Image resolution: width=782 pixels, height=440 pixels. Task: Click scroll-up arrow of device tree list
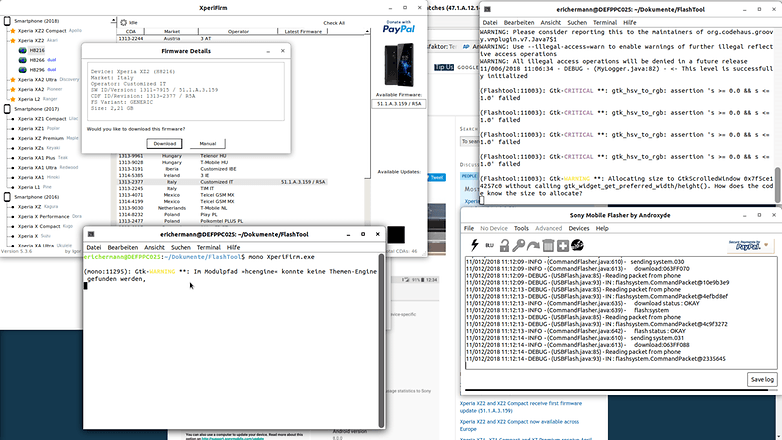113,21
